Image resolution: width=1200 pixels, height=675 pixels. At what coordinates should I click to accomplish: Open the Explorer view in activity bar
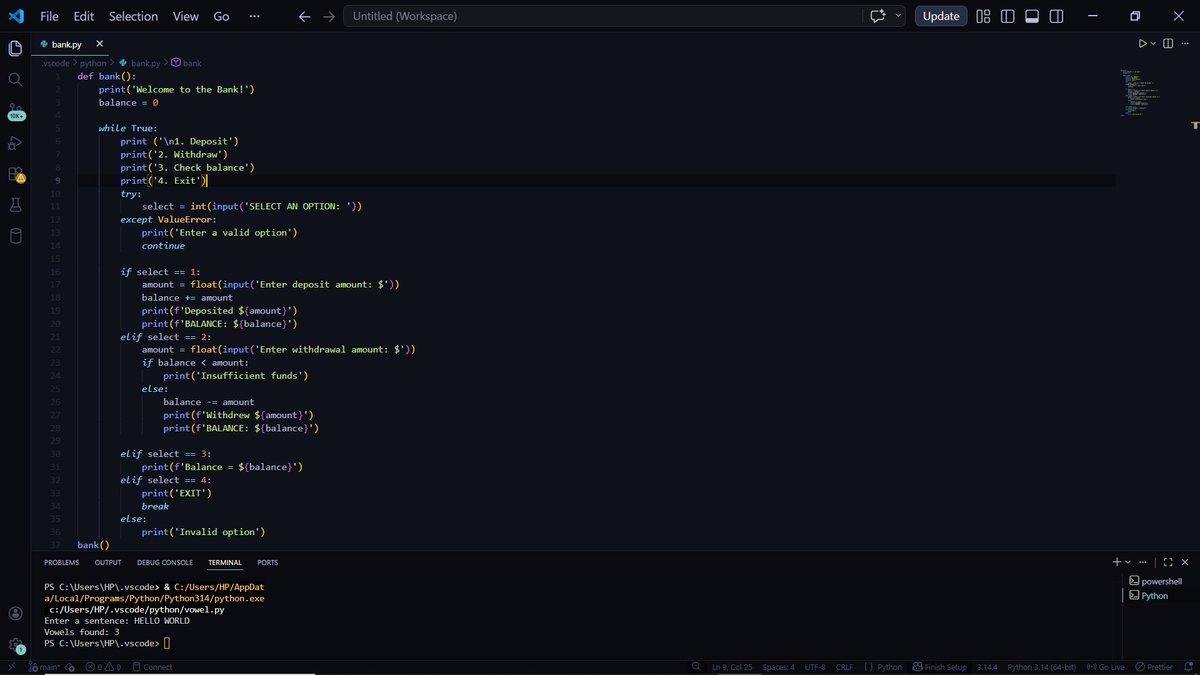click(15, 48)
